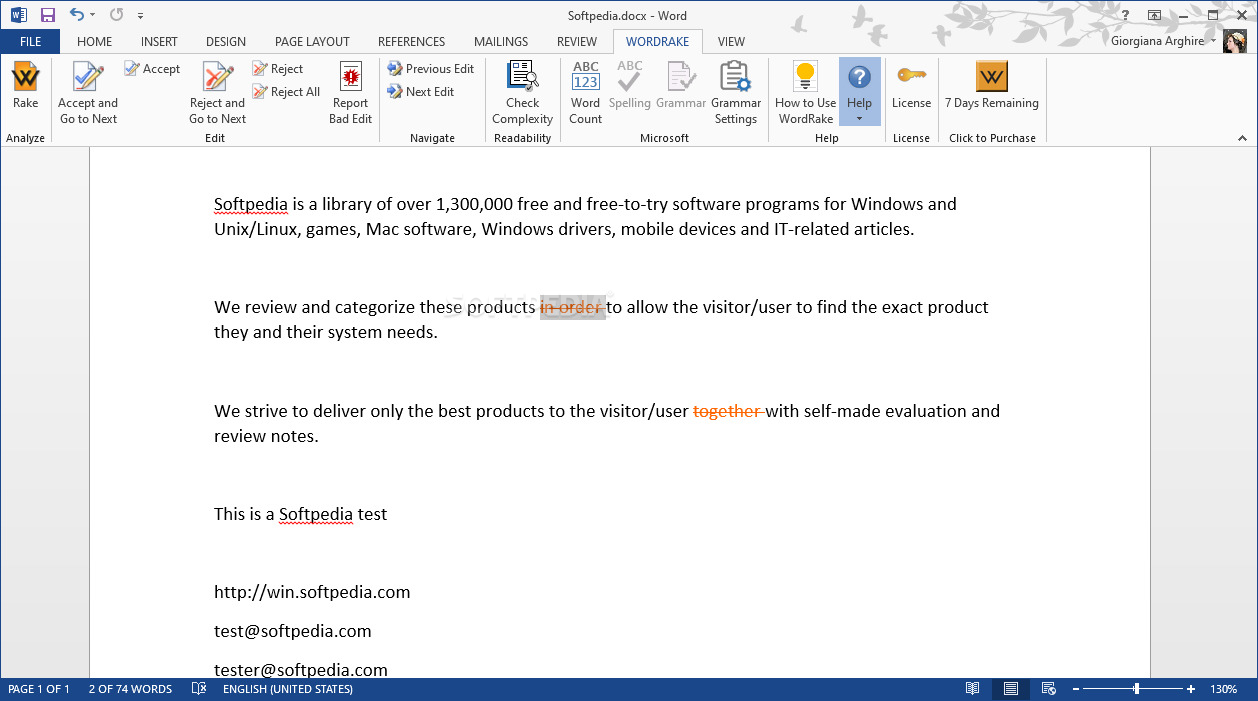Accept the current edit
Screen dimensions: 1258x701
point(152,69)
